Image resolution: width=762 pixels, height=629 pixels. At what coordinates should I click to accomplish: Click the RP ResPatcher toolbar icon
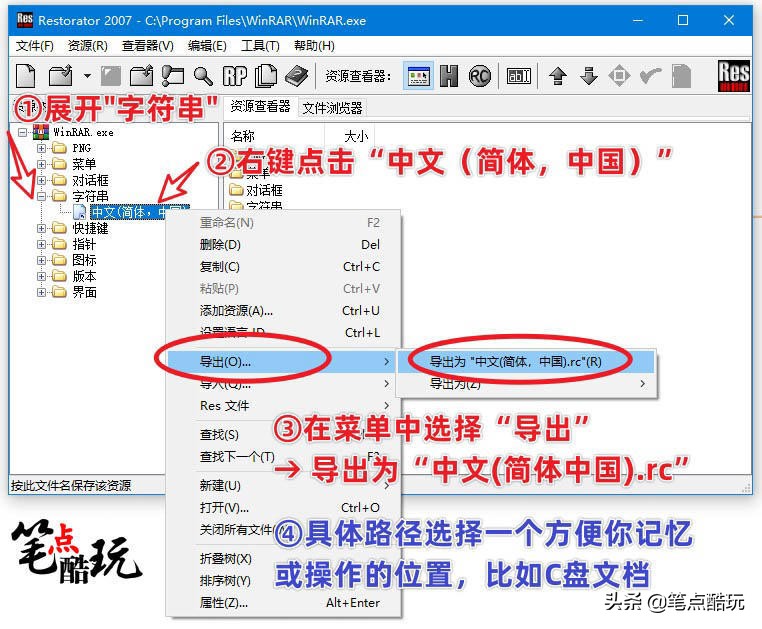coord(235,76)
